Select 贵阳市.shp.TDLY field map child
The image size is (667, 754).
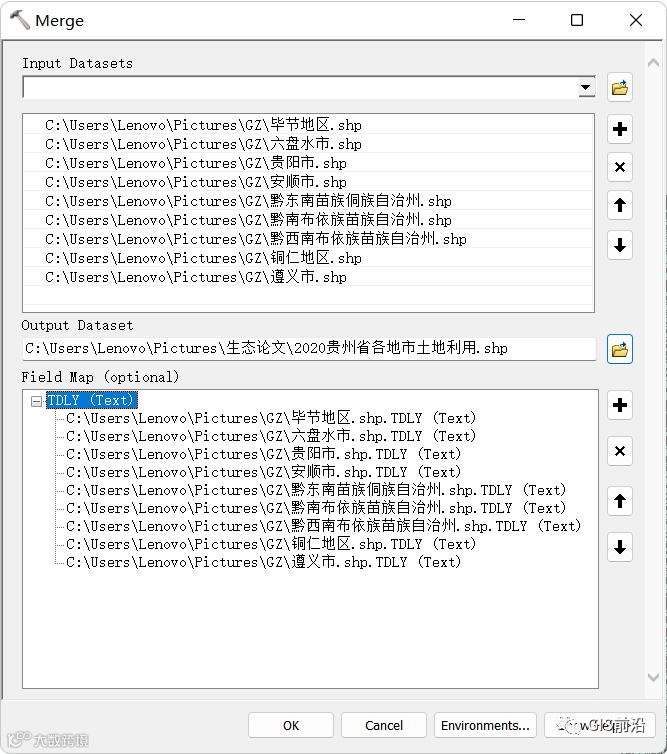click(x=264, y=454)
